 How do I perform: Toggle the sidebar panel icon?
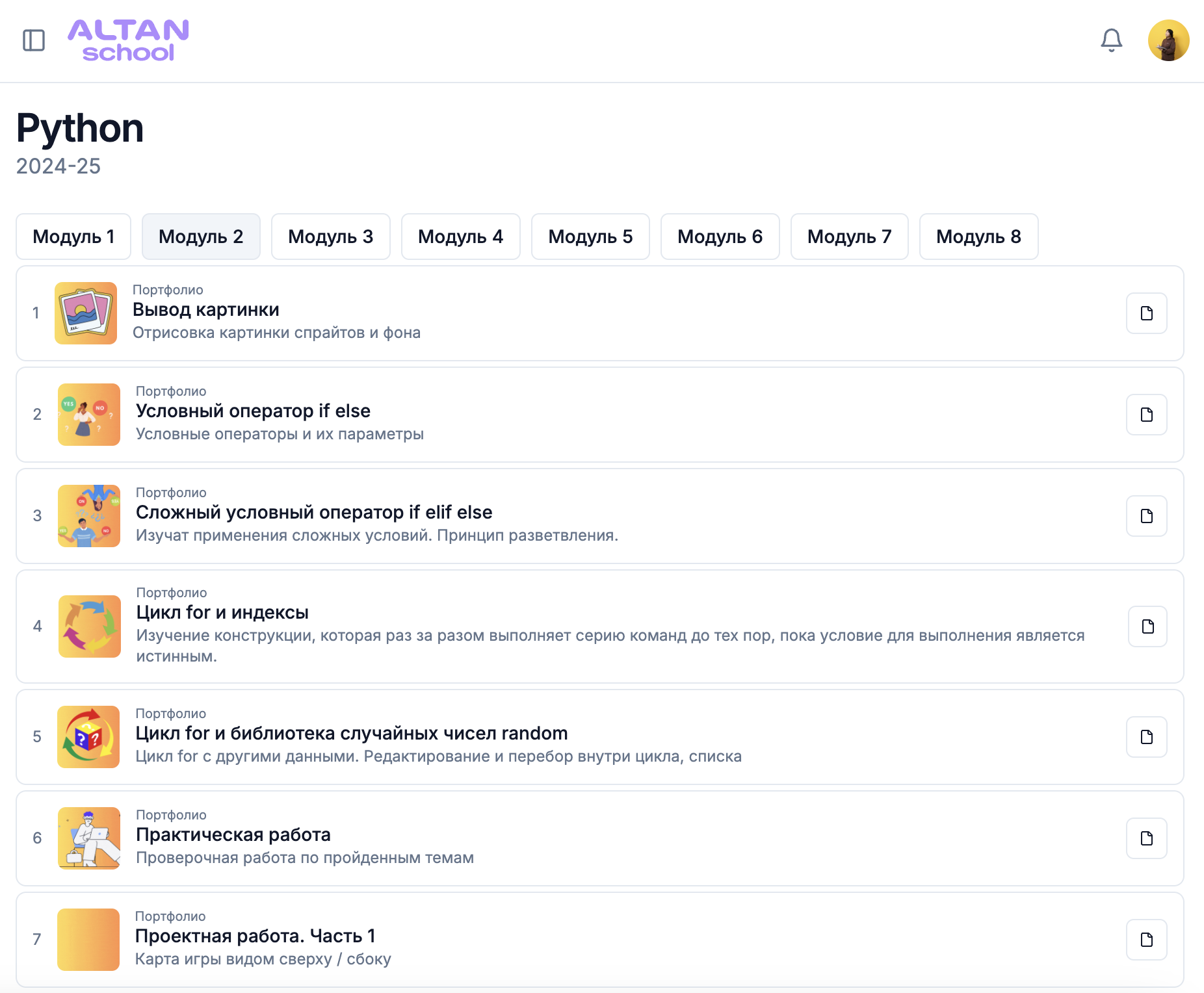[34, 40]
